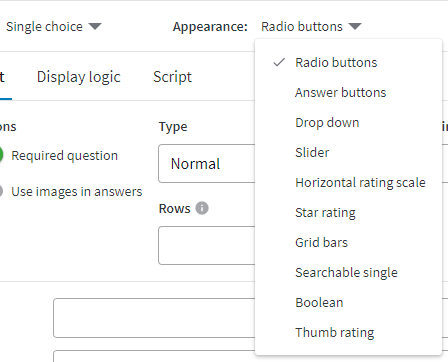Open the Single choice dropdown arrow

(x=95, y=26)
